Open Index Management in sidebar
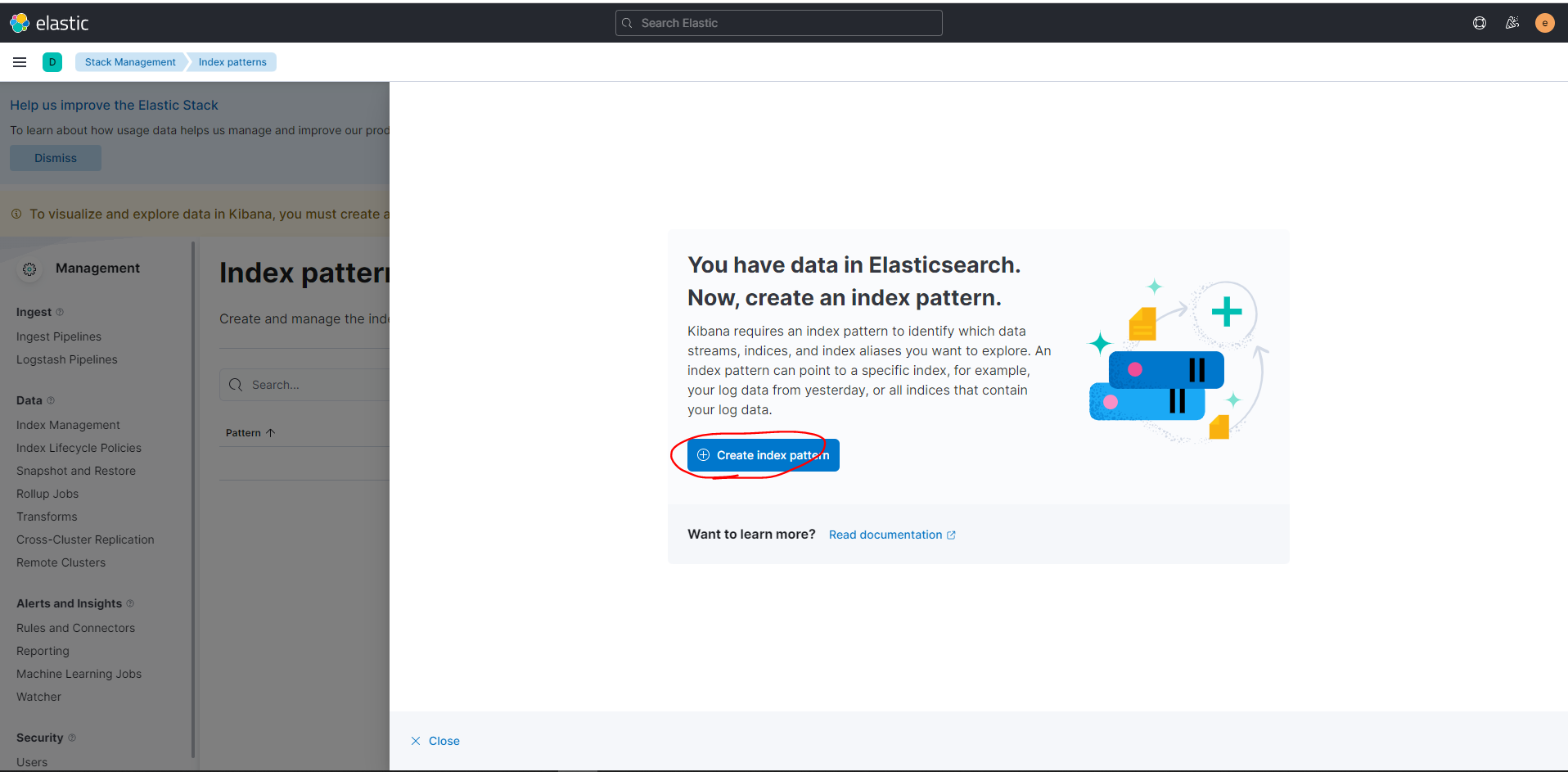This screenshot has height=772, width=1568. click(68, 425)
